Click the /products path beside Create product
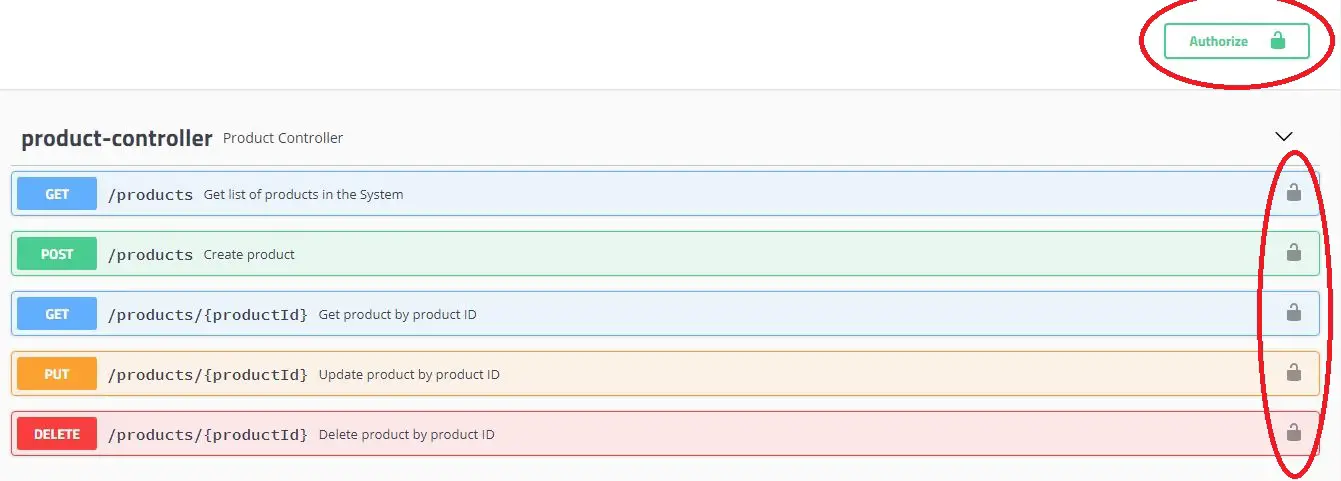Viewport: 1341px width, 481px height. [x=150, y=255]
